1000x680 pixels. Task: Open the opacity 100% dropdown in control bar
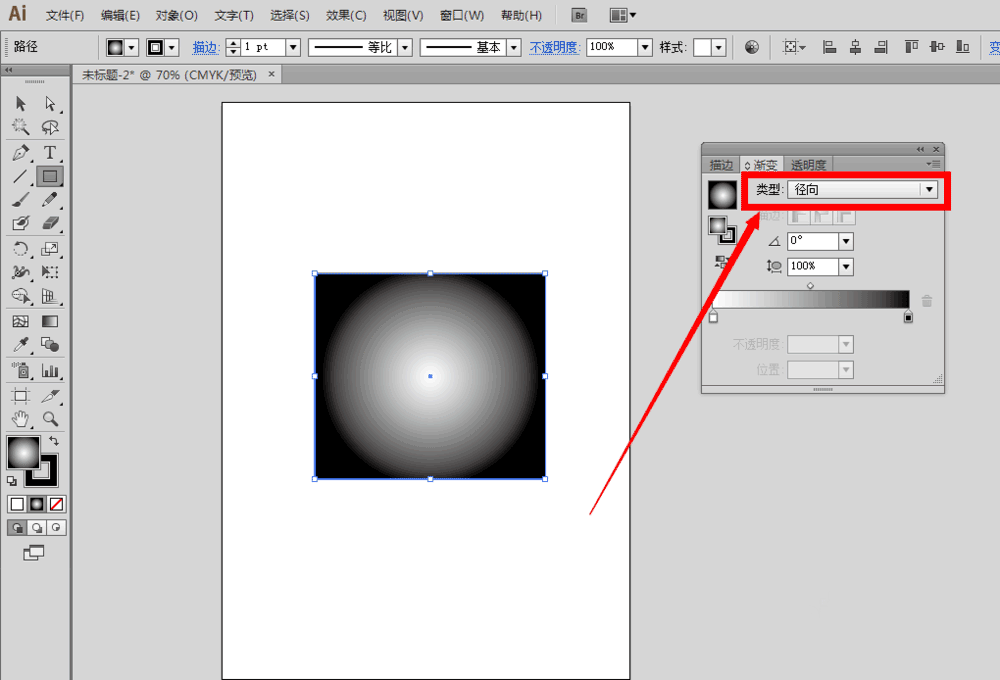coord(645,47)
